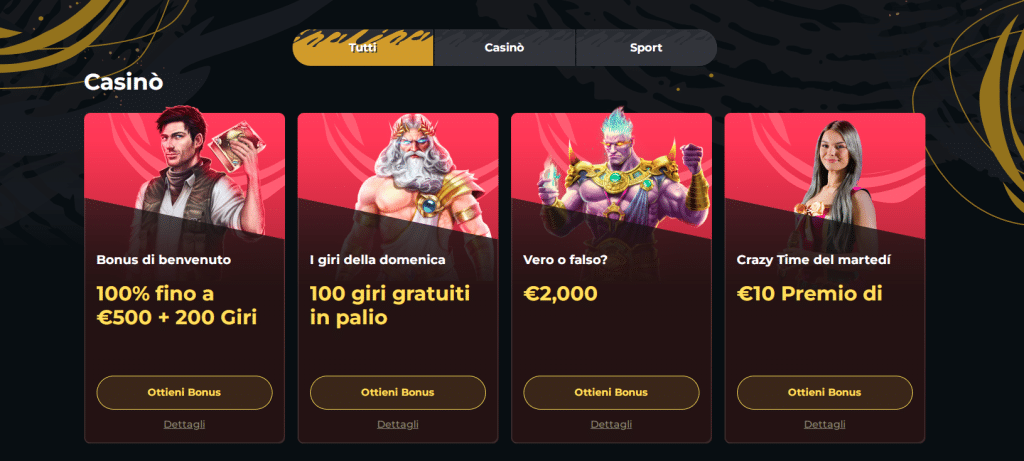1024x461 pixels.
Task: Open Dettagli under Vero o falso?
Action: (611, 424)
